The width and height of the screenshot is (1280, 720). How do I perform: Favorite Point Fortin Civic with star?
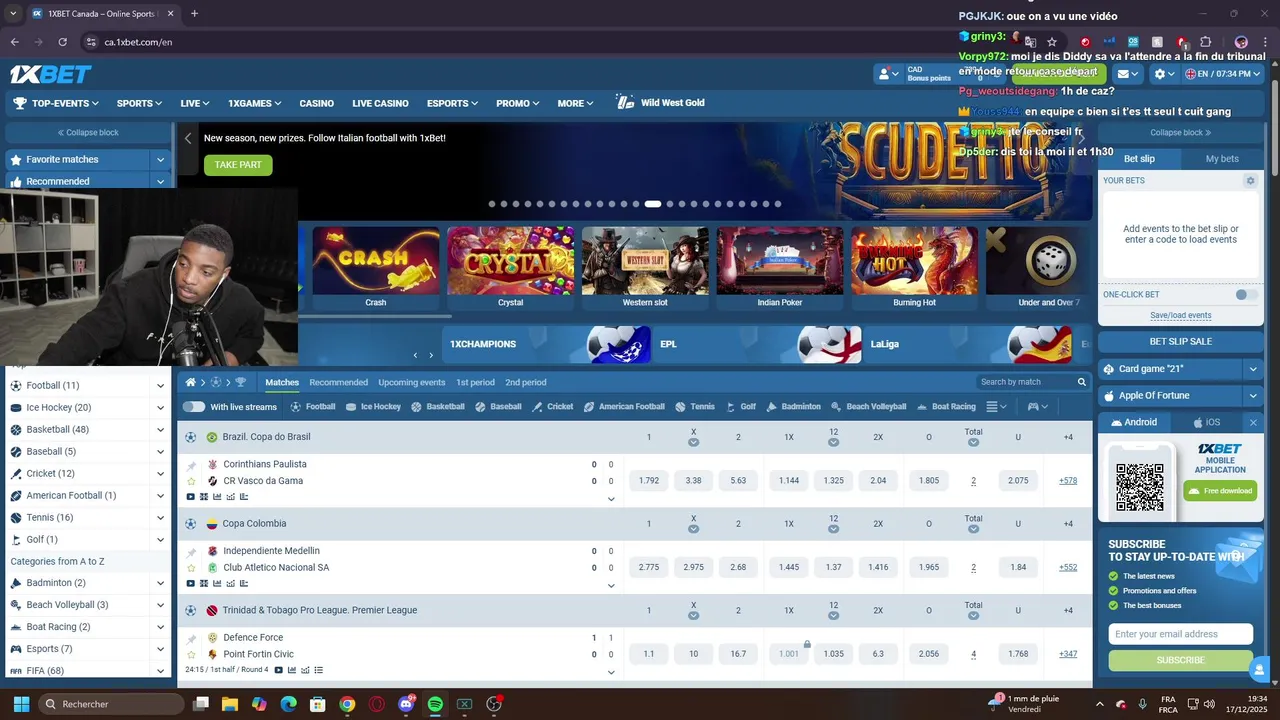pyautogui.click(x=191, y=654)
